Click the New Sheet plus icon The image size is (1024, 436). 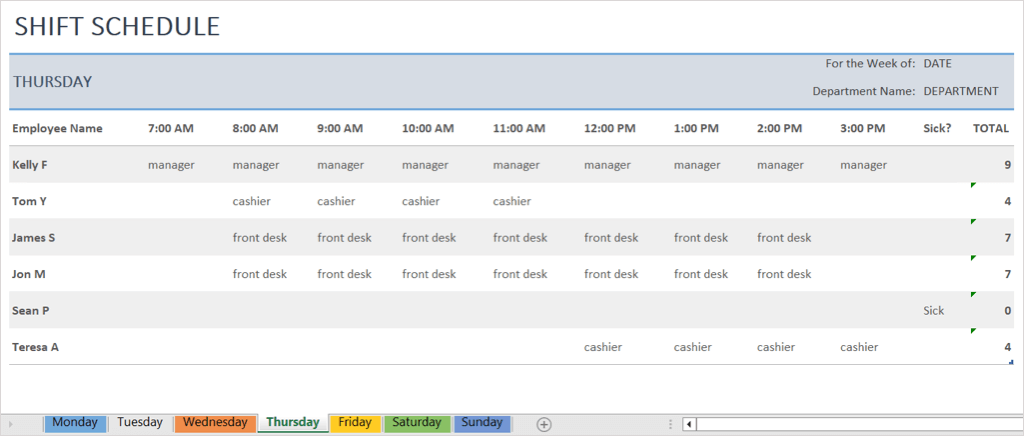point(544,423)
